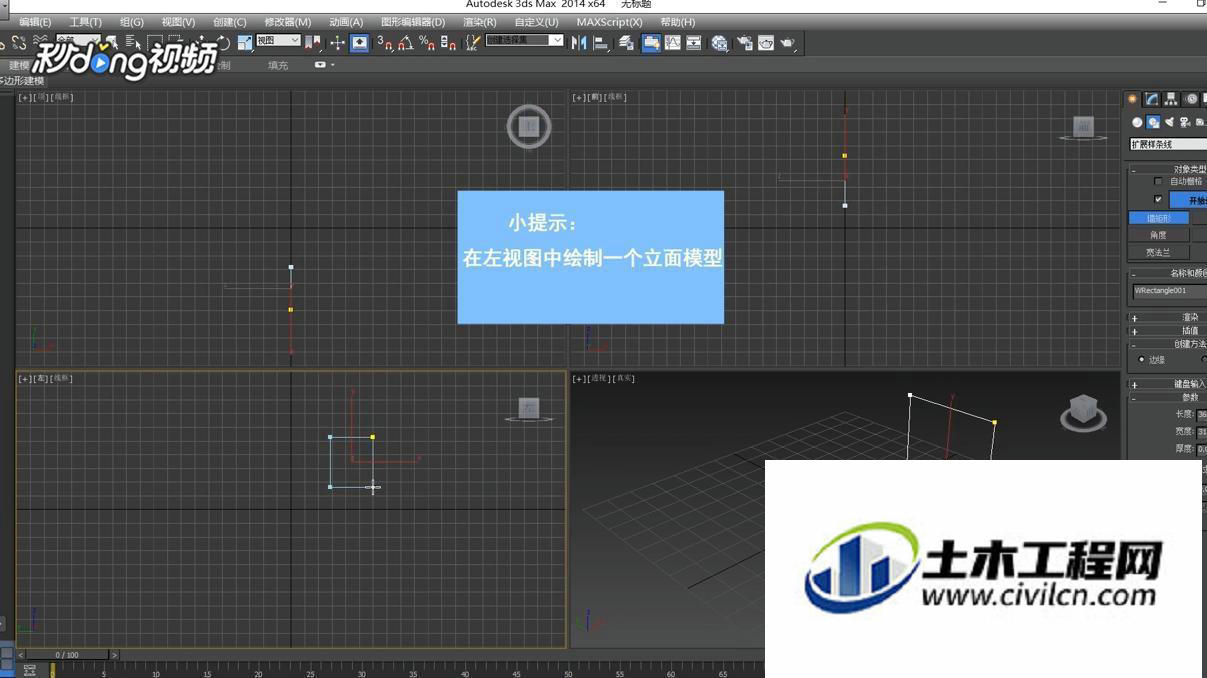Open the Material Editor
Viewport: 1207px width, 678px height.
click(x=720, y=43)
